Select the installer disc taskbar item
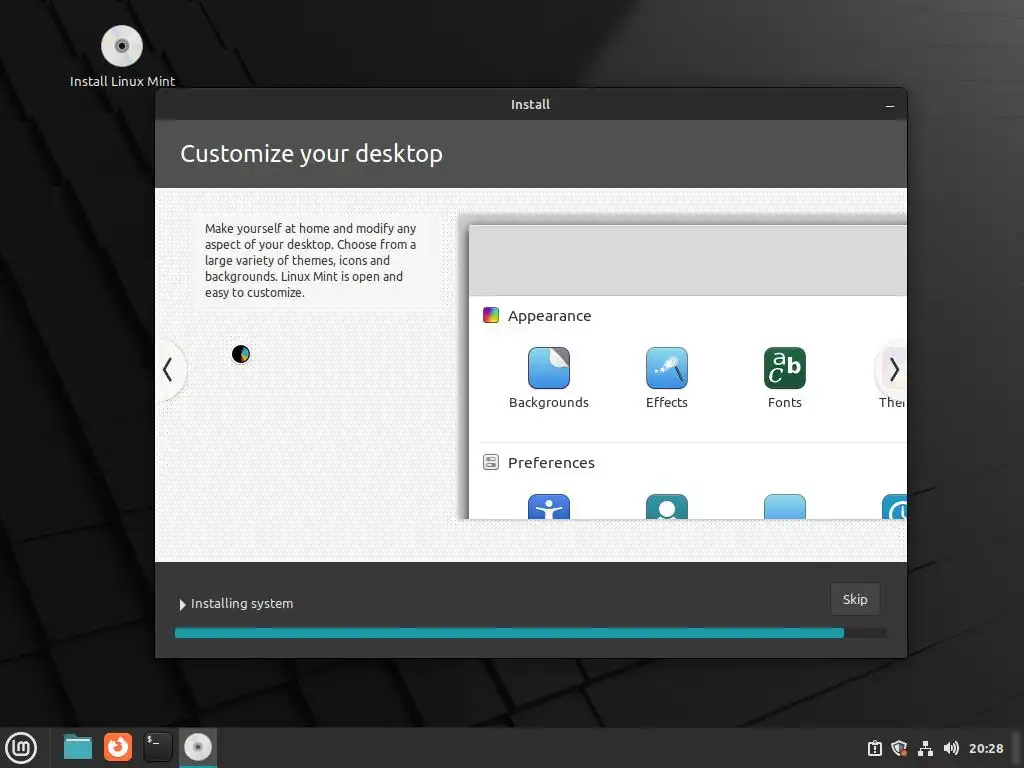This screenshot has width=1024, height=768. 197,747
